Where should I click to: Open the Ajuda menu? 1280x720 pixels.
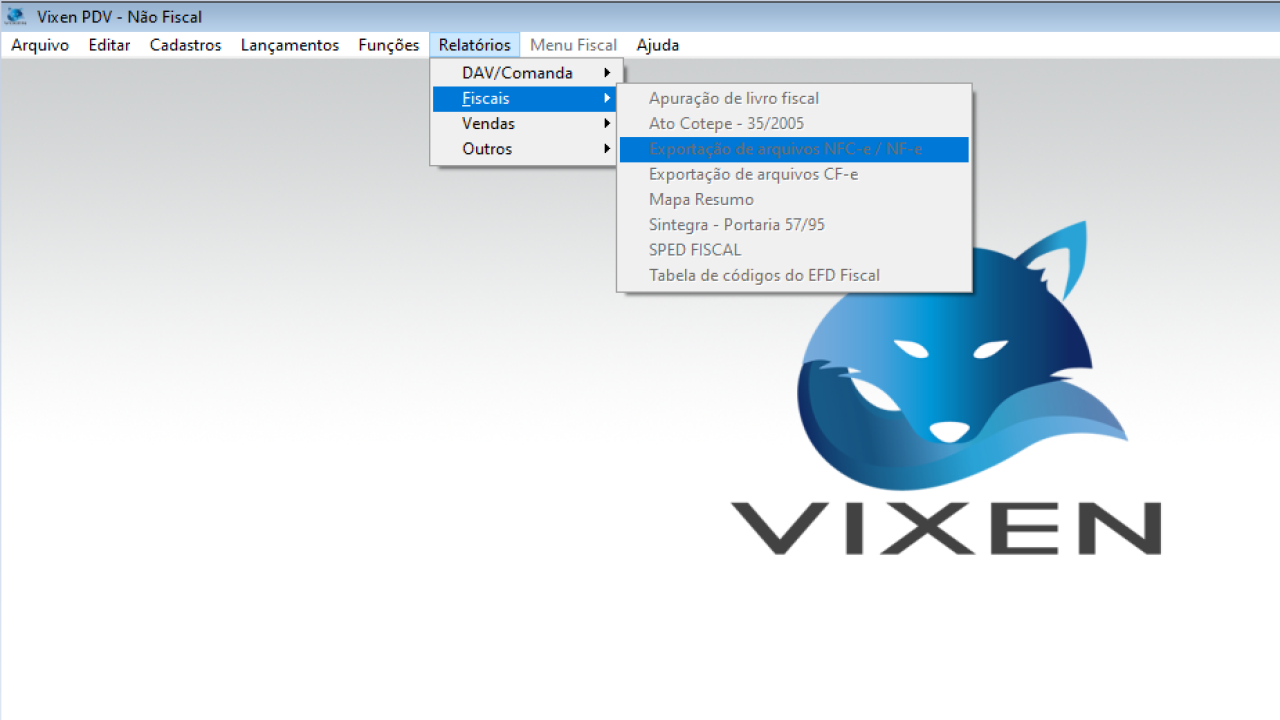[x=657, y=45]
